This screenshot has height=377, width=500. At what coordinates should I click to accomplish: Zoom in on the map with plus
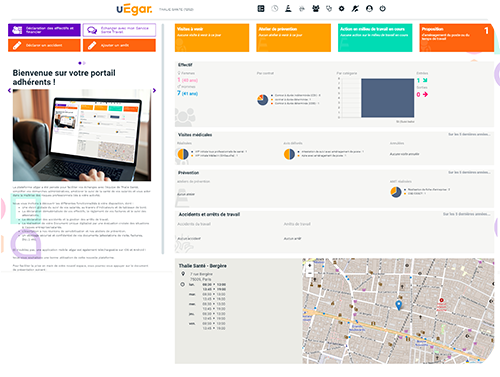pyautogui.click(x=310, y=266)
